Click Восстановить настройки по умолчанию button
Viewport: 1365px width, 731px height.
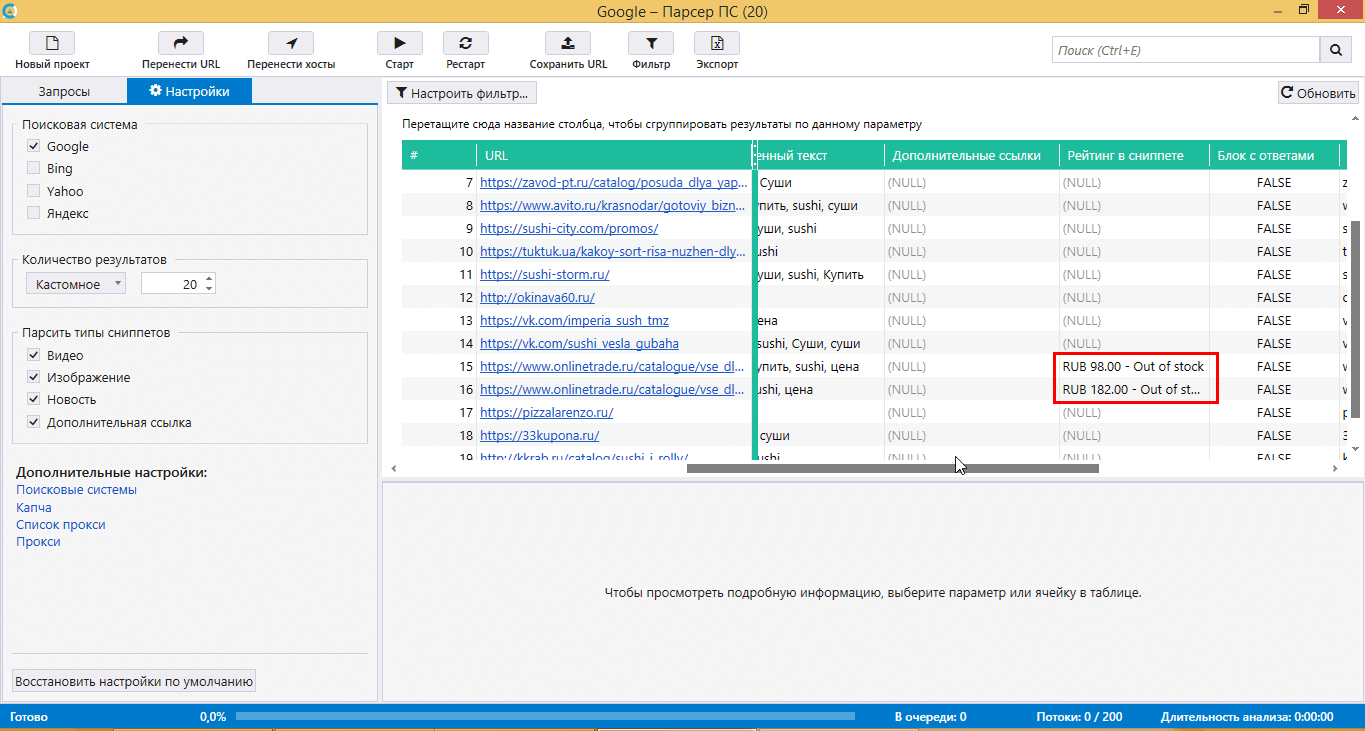click(134, 681)
